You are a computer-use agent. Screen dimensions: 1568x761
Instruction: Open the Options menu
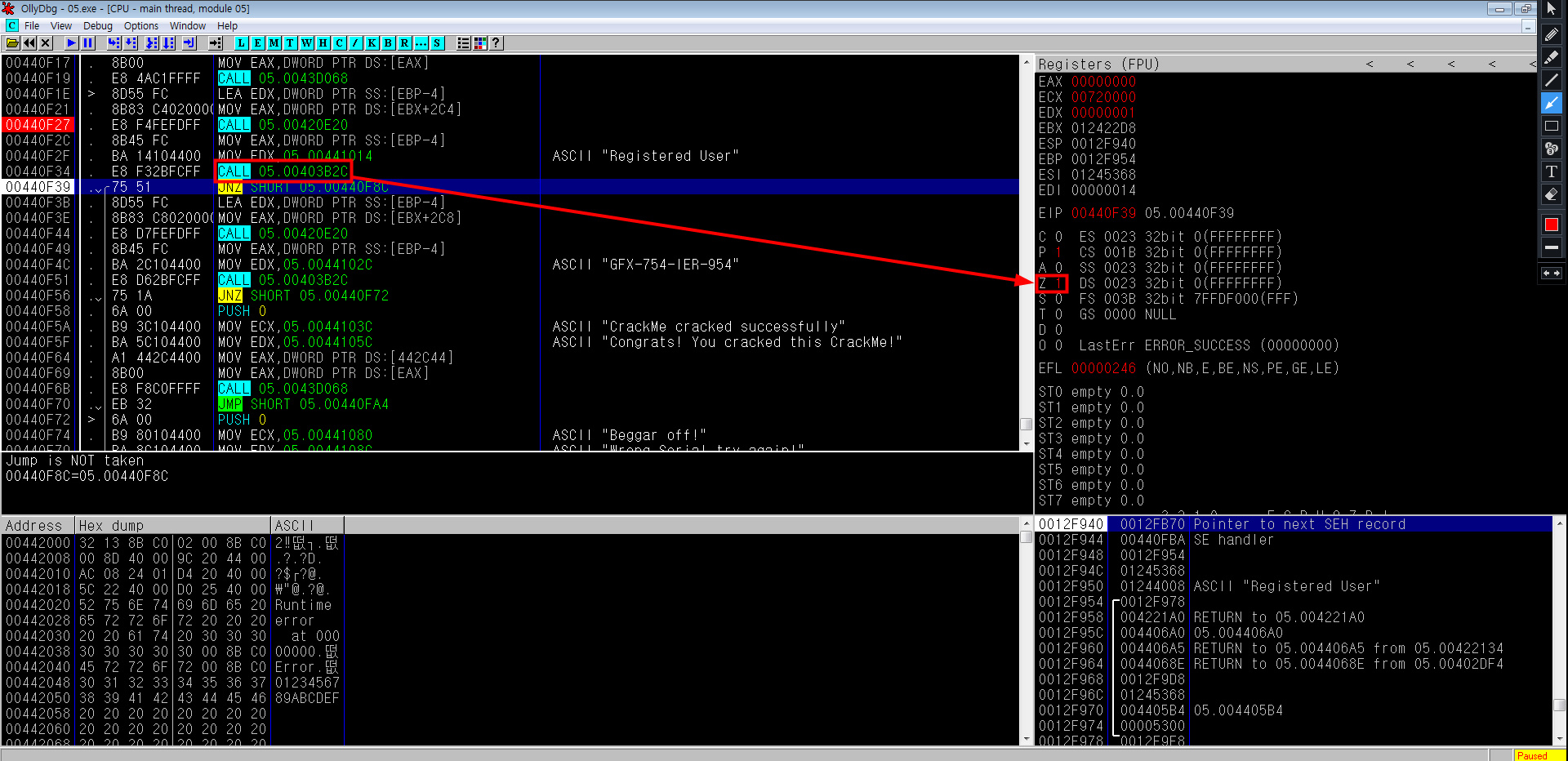tap(141, 26)
